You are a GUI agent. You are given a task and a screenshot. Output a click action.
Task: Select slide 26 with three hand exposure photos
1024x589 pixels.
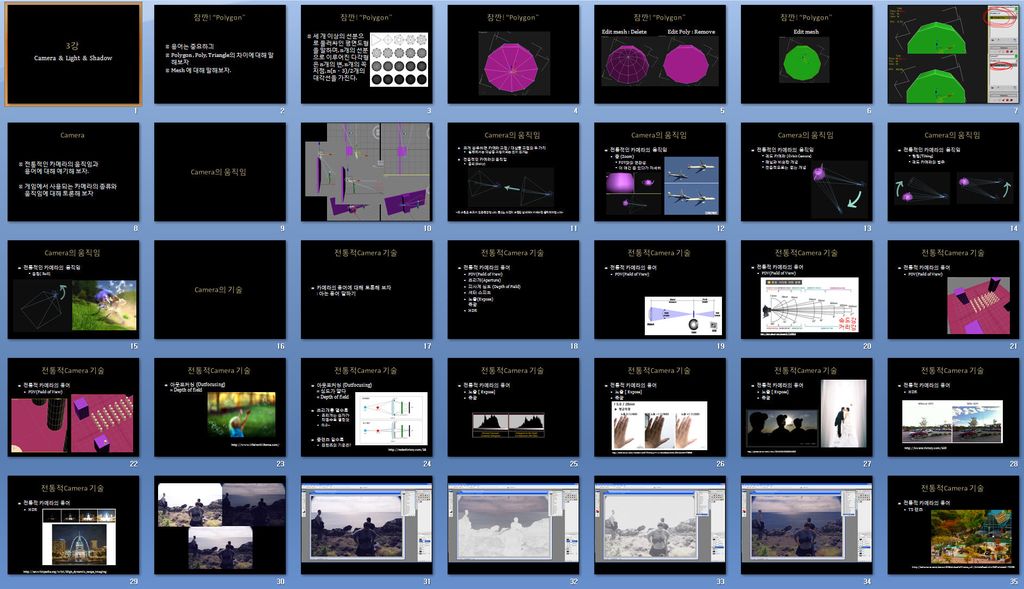(660, 407)
